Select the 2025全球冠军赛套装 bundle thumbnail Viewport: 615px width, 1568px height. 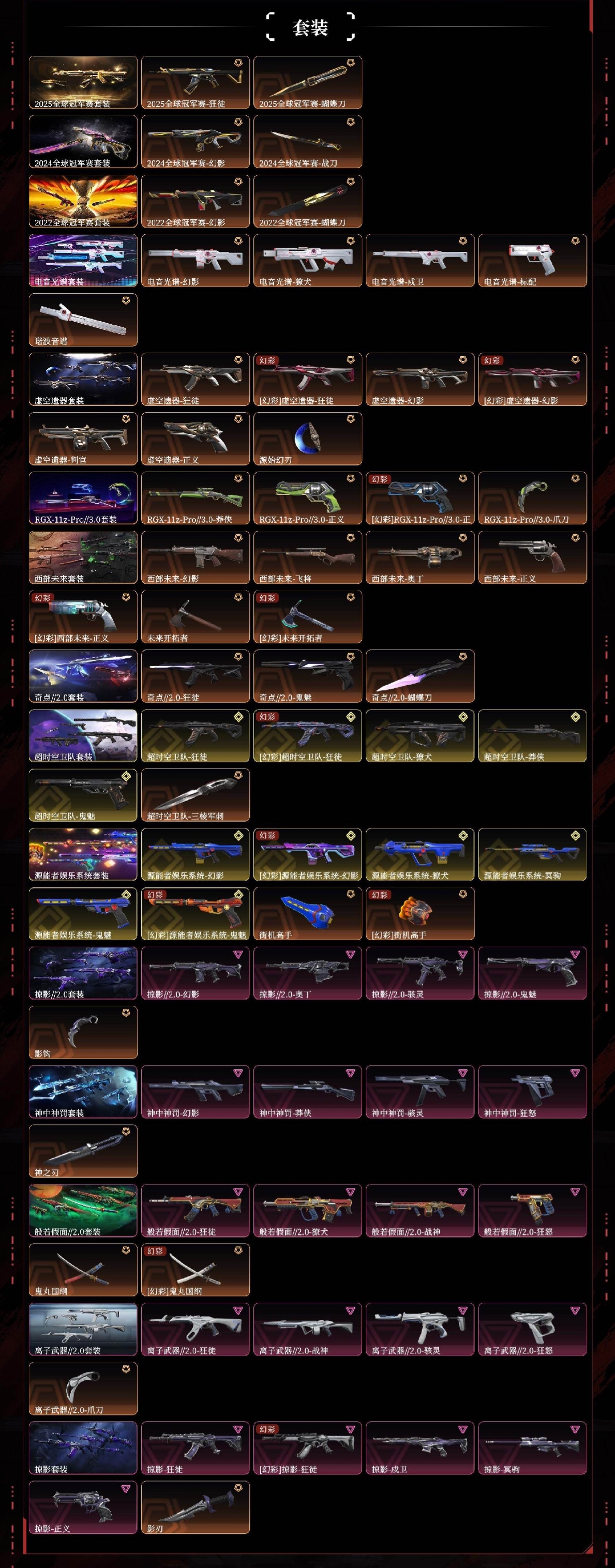[83, 83]
